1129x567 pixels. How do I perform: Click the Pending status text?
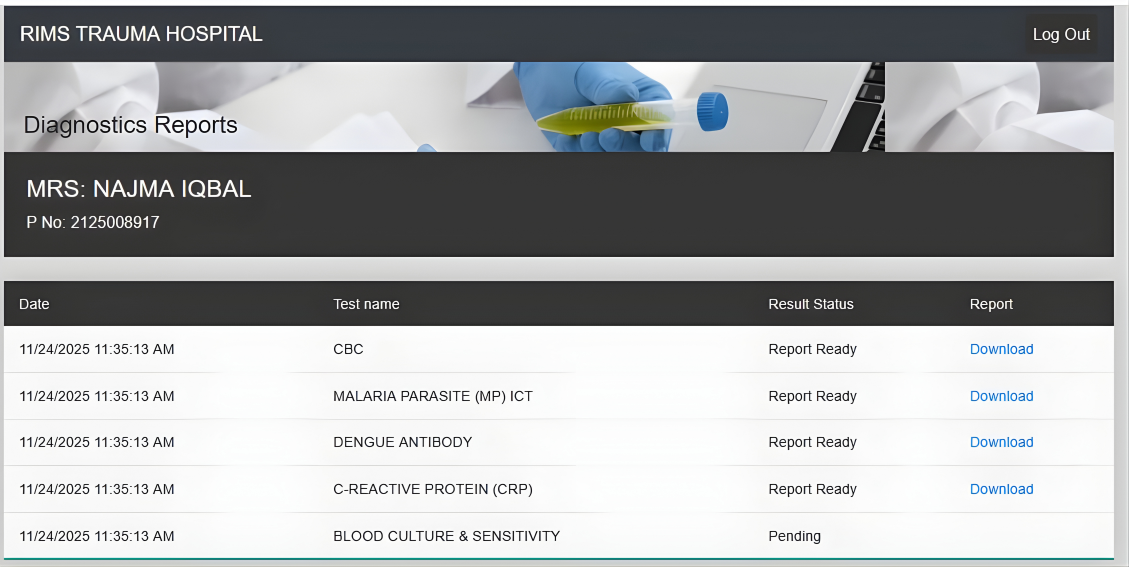point(794,536)
